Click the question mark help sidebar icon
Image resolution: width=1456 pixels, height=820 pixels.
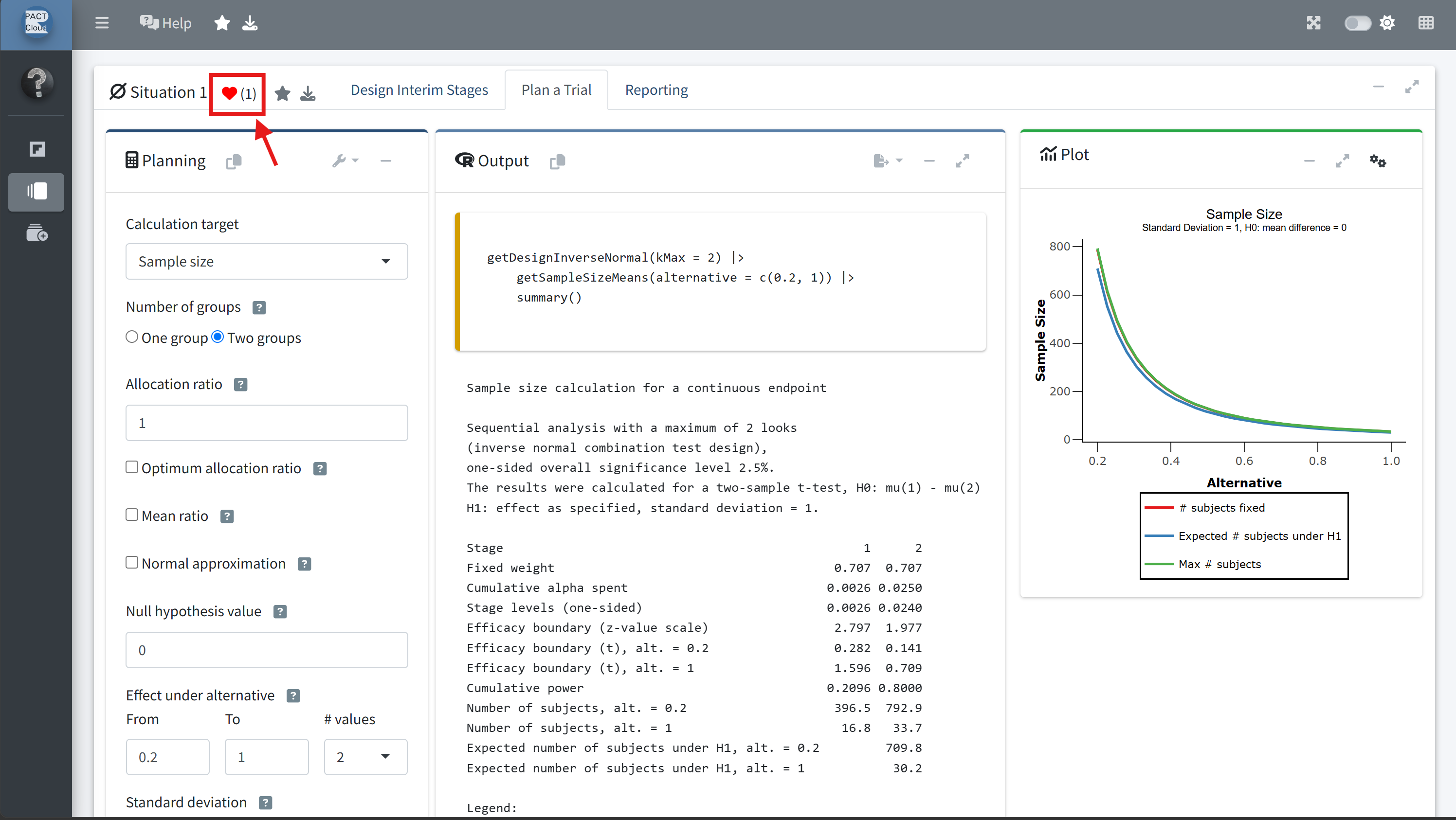coord(36,83)
